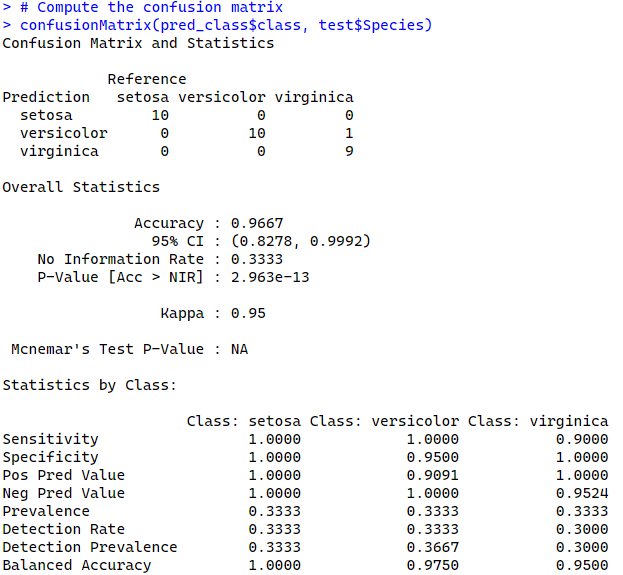
Task: Click the 'Balanced Accuracy' row label
Action: pyautogui.click(x=77, y=565)
